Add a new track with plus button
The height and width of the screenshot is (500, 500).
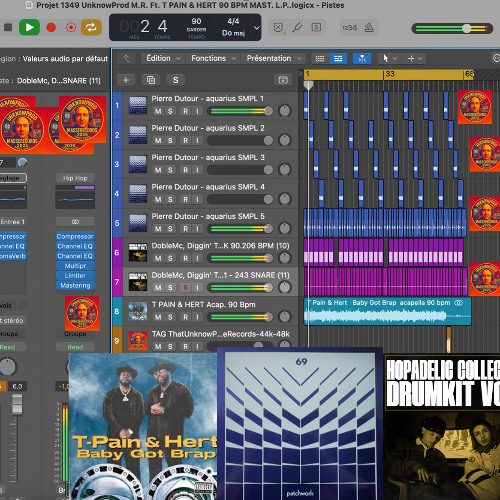[x=126, y=80]
